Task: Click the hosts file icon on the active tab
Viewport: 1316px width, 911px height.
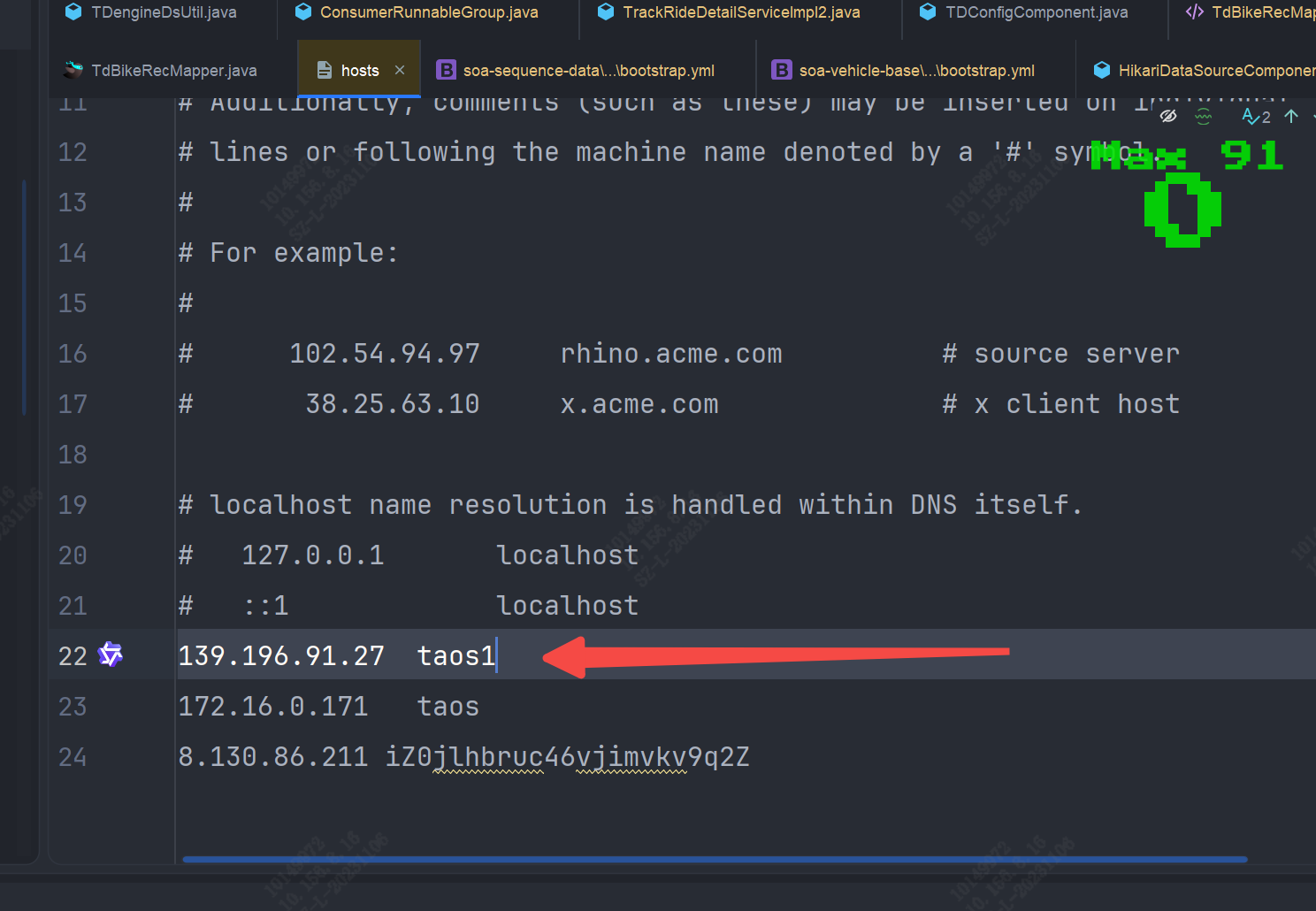Action: coord(325,71)
